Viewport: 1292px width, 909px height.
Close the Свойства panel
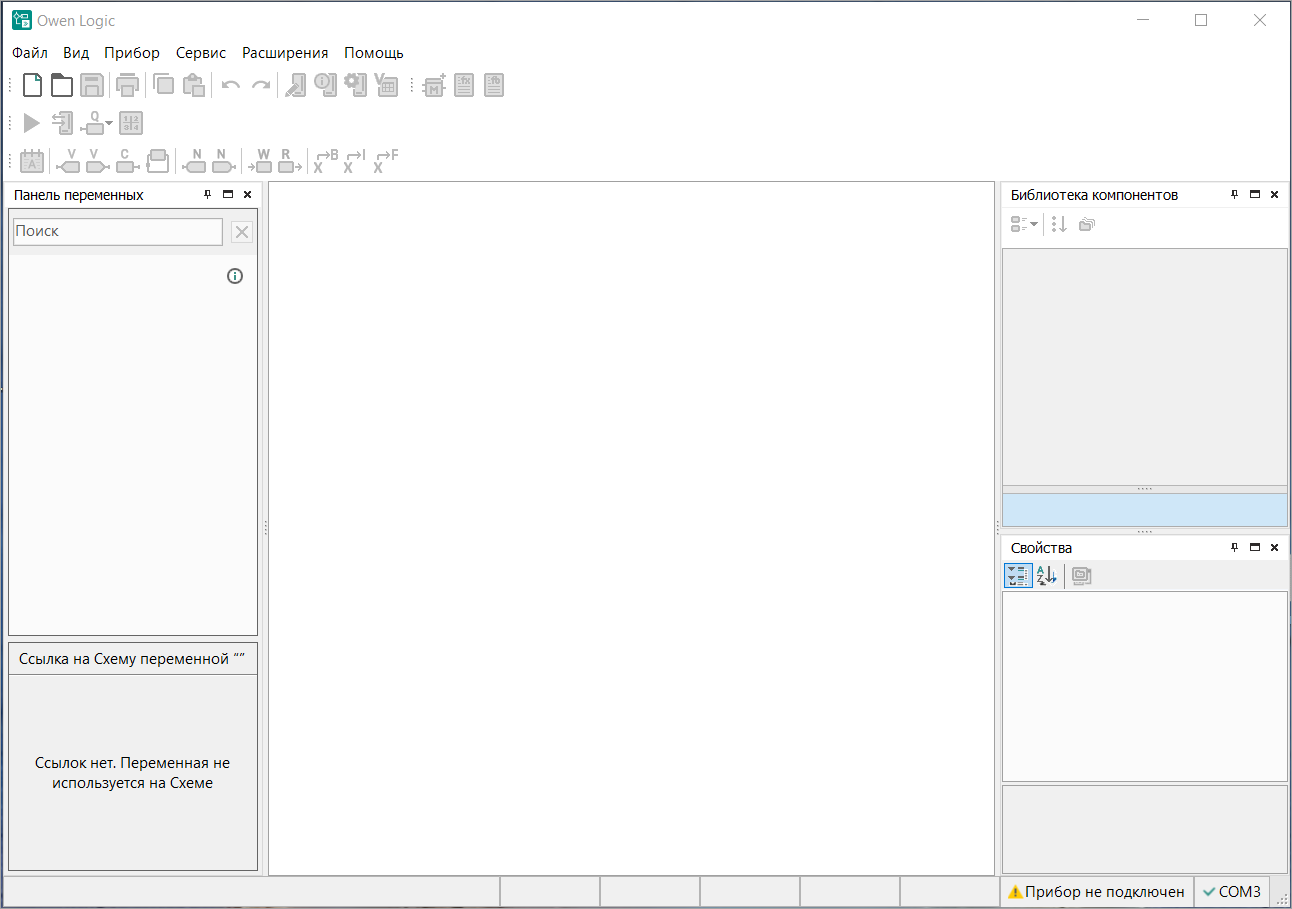[1274, 548]
